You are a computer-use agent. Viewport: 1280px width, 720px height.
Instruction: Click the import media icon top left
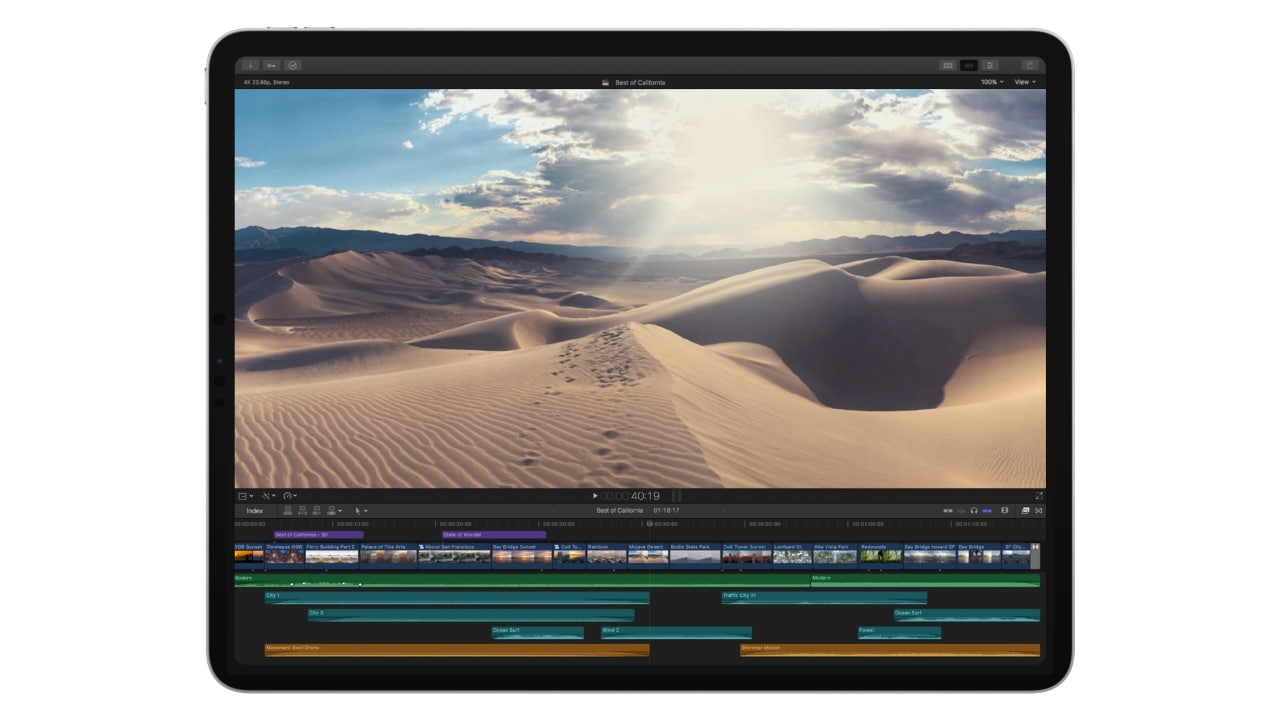tap(251, 65)
